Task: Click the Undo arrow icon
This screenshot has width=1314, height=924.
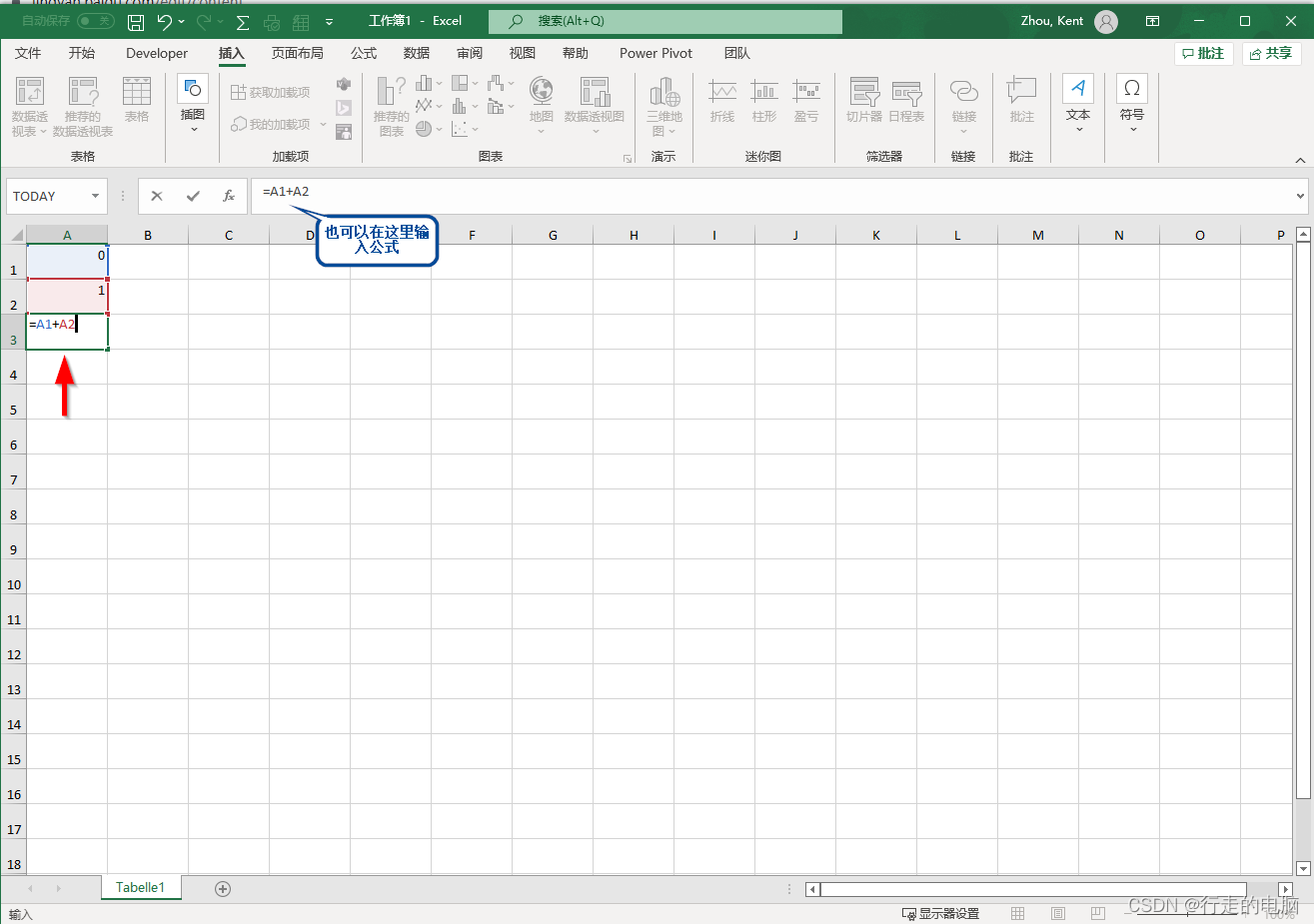Action: 165,21
